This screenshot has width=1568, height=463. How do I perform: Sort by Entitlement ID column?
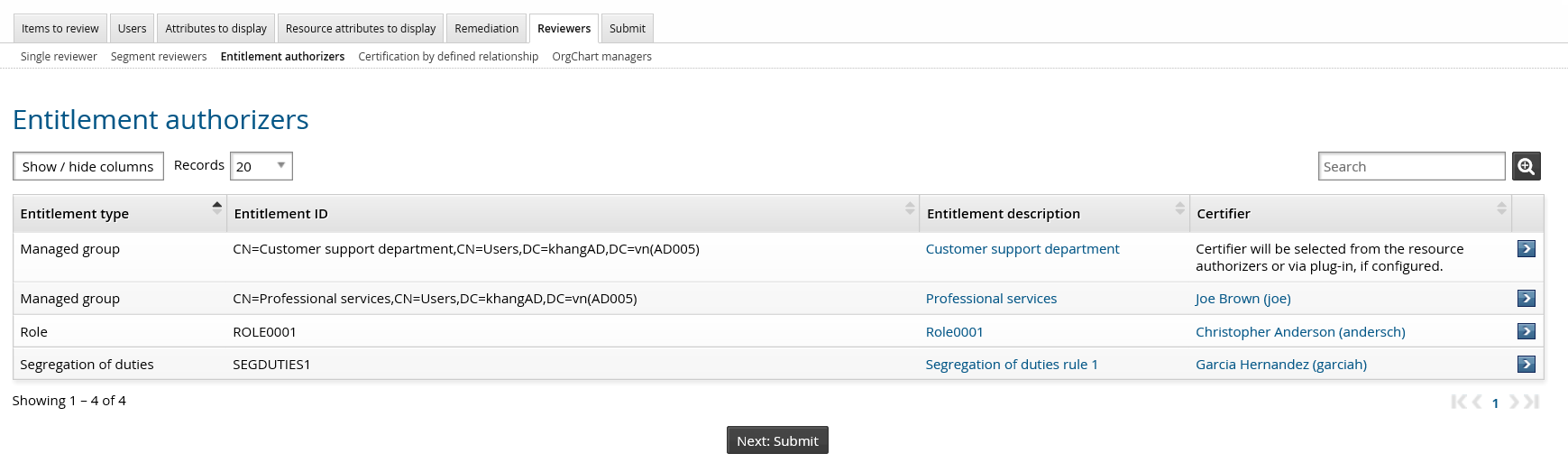[x=909, y=208]
